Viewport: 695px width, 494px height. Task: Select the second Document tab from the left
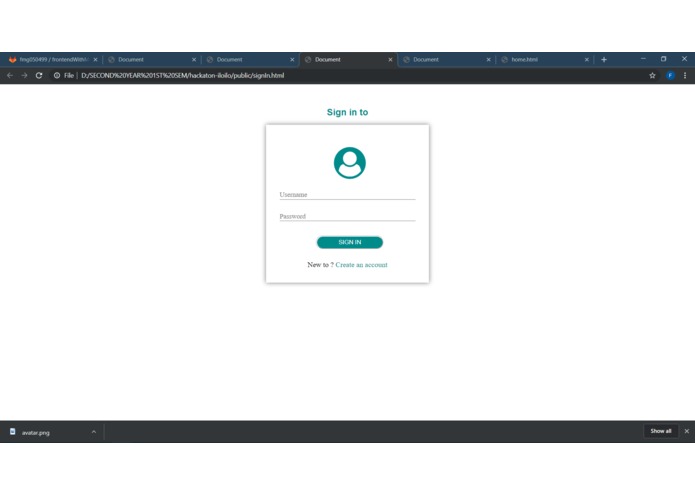249,59
